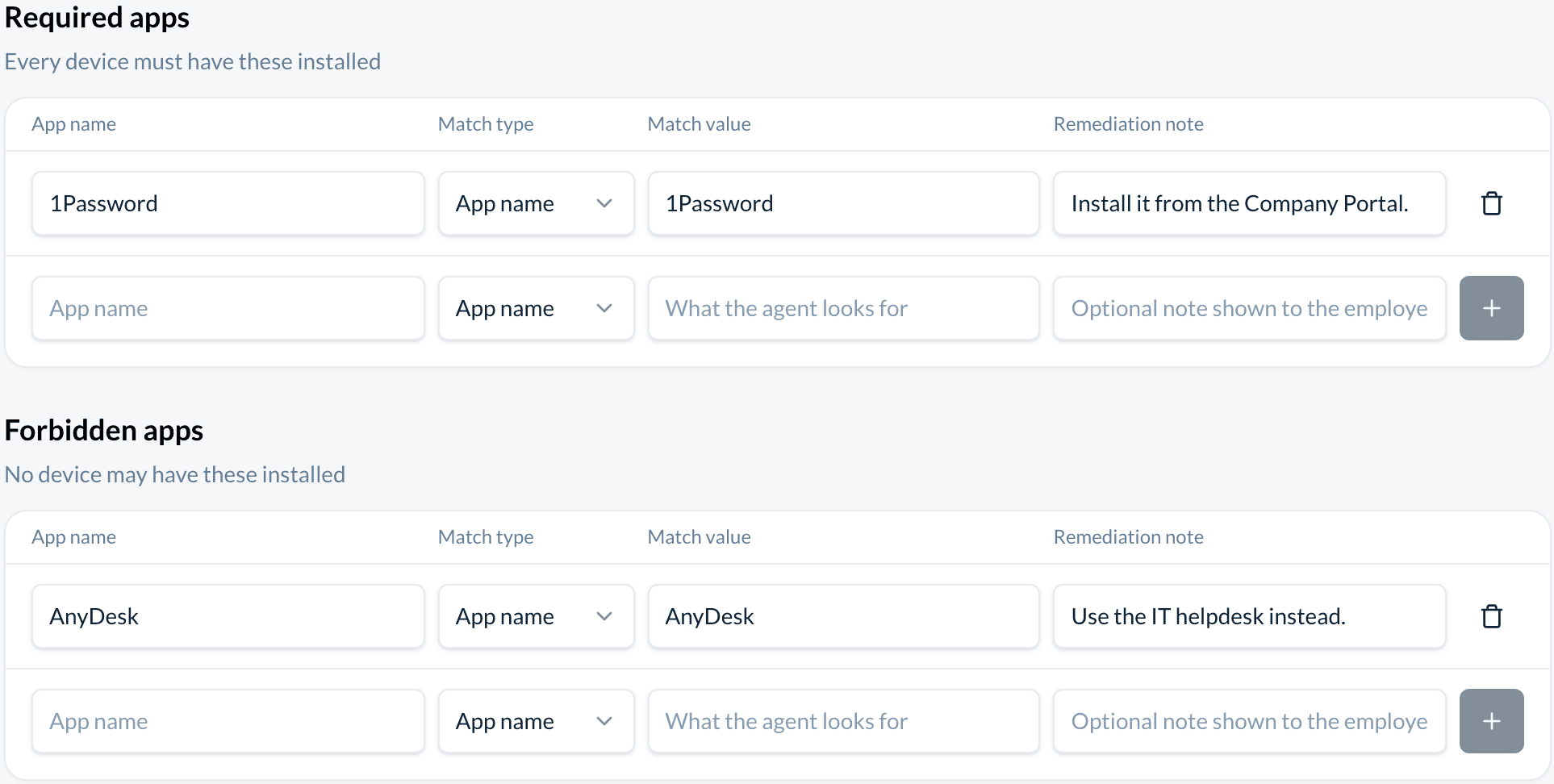
Task: Edit the Company Portal remediation note
Action: point(1249,203)
